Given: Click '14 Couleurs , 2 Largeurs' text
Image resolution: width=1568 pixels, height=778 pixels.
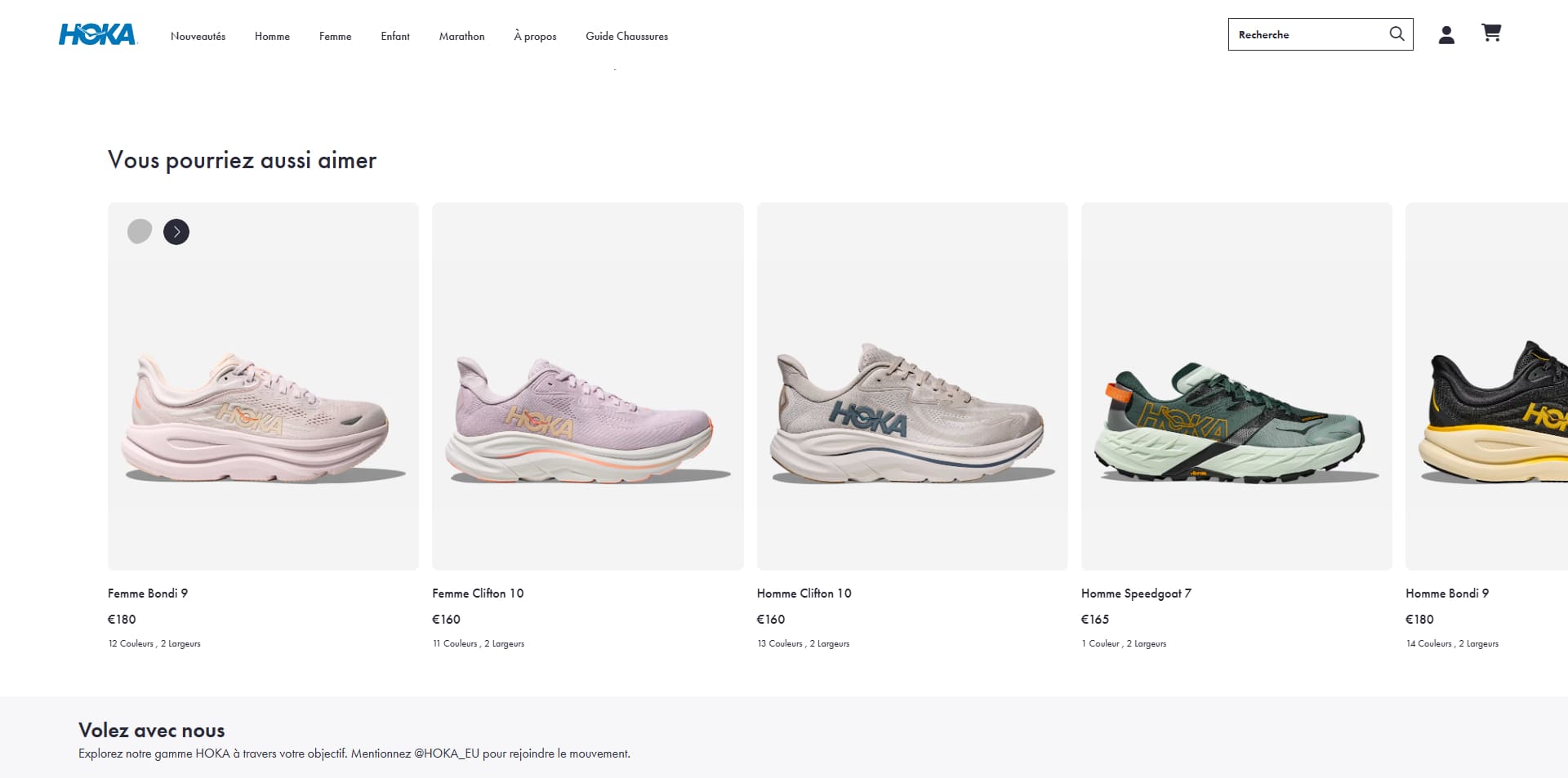Looking at the screenshot, I should coord(1452,643).
